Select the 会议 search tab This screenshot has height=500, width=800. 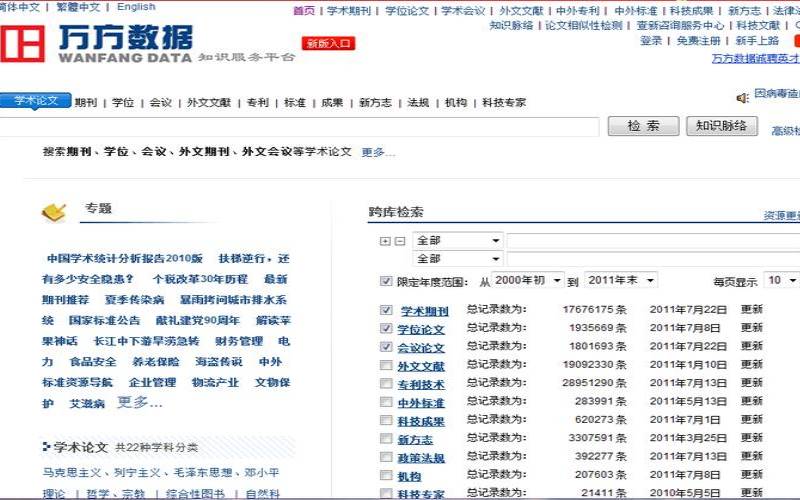(x=161, y=103)
